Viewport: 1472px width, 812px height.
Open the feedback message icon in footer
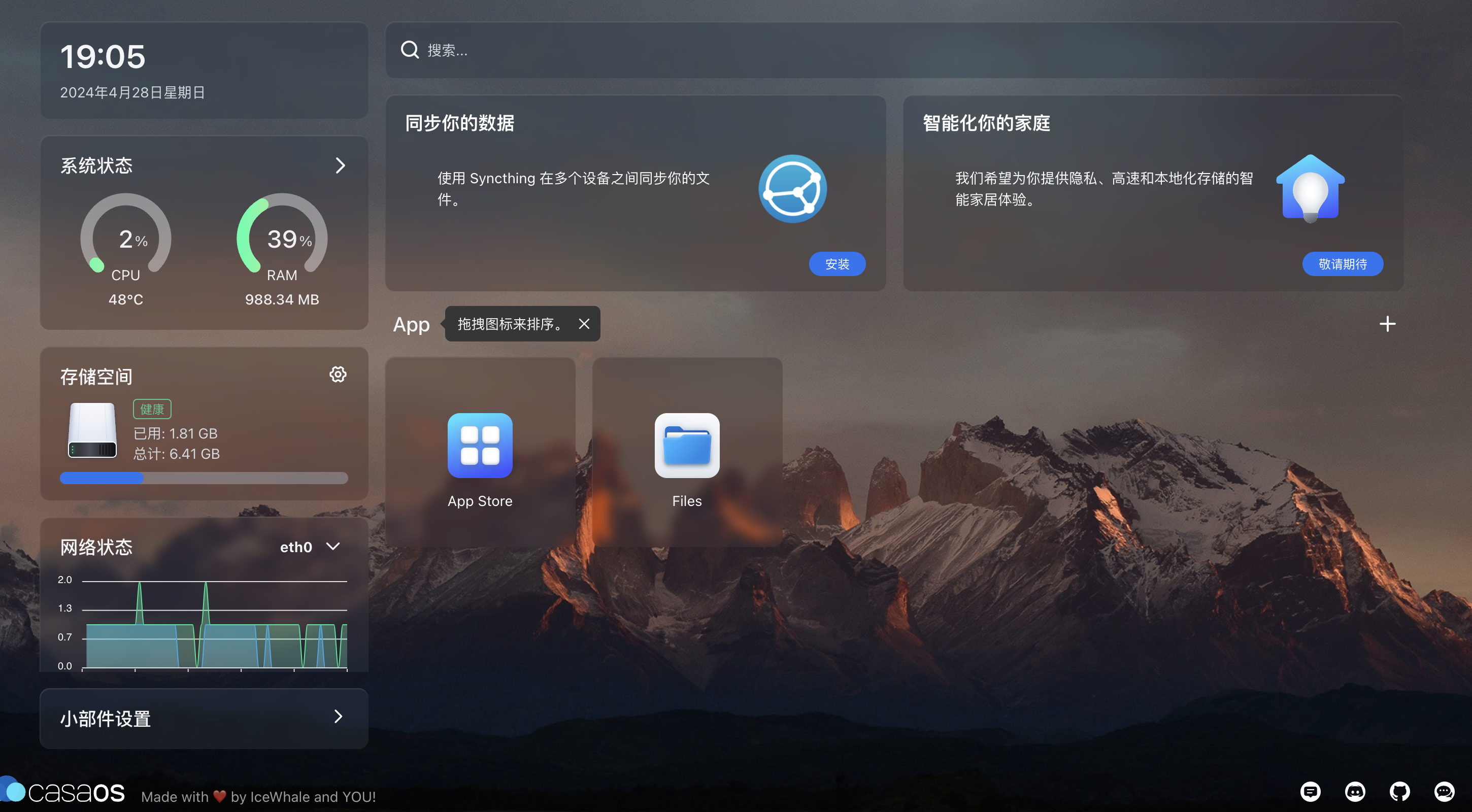[1310, 791]
